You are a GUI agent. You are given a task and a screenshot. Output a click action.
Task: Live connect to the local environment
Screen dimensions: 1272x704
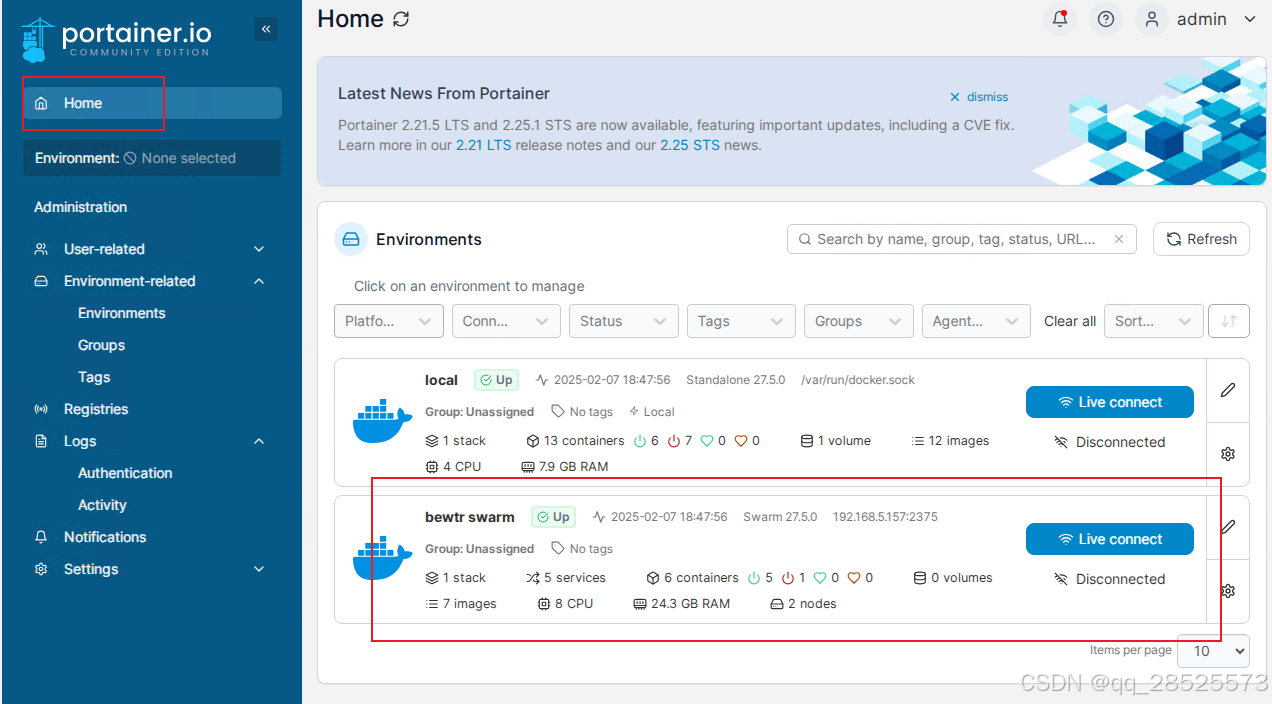(x=1110, y=402)
